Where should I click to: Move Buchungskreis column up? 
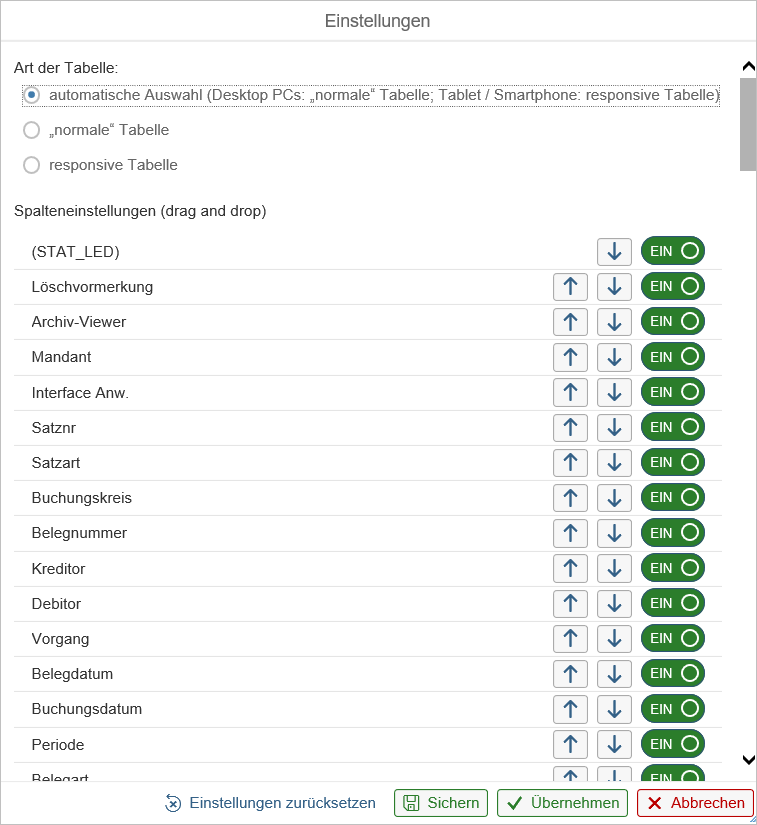pos(570,498)
